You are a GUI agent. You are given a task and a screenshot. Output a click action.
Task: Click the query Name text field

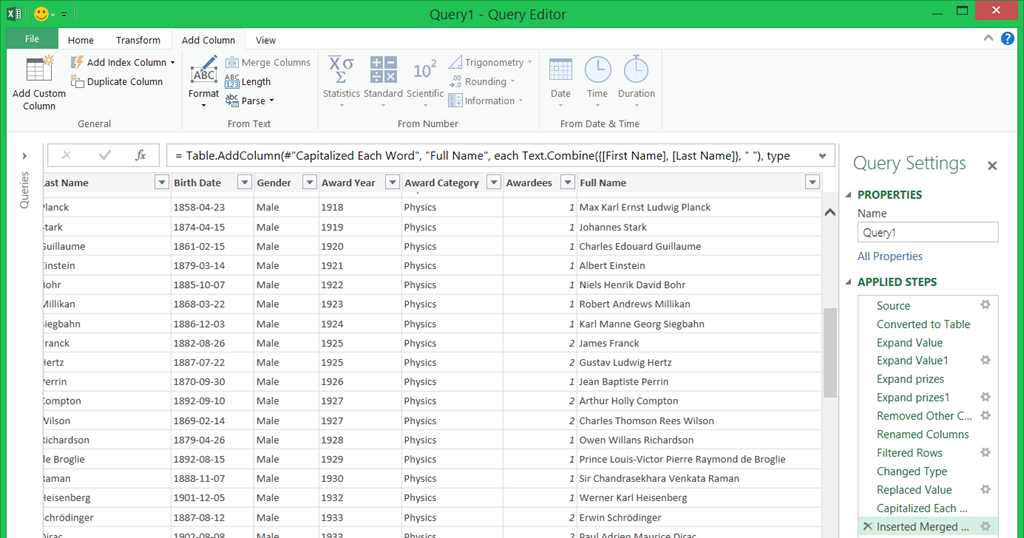927,232
